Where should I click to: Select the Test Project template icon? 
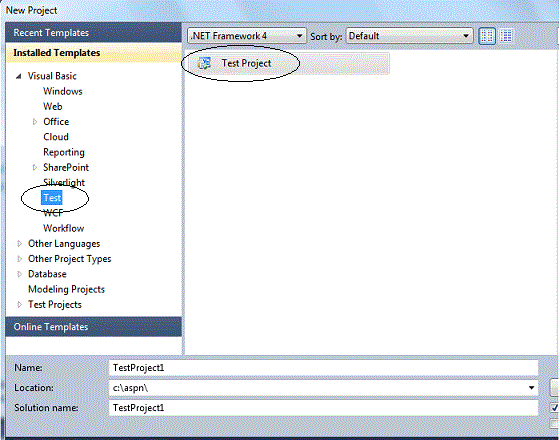coord(204,64)
